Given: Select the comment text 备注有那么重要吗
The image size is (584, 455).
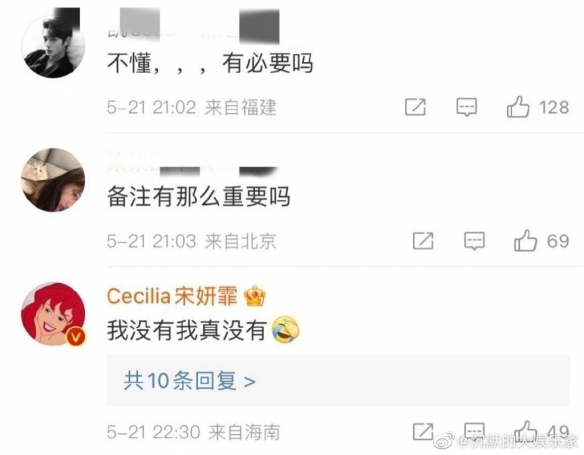Looking at the screenshot, I should coord(199,197).
